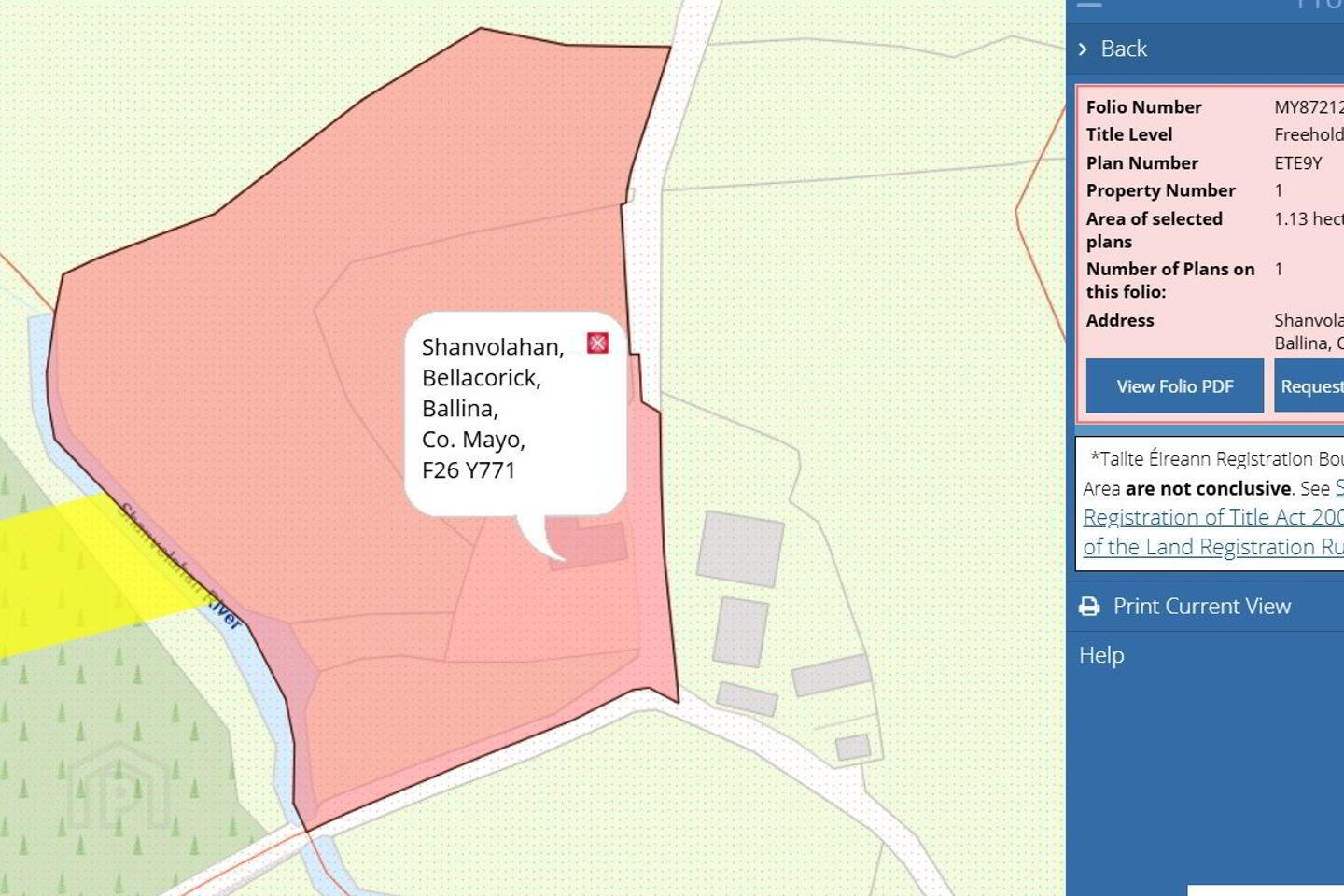
Task: Follow the Land Registration Rules link
Action: click(1213, 547)
